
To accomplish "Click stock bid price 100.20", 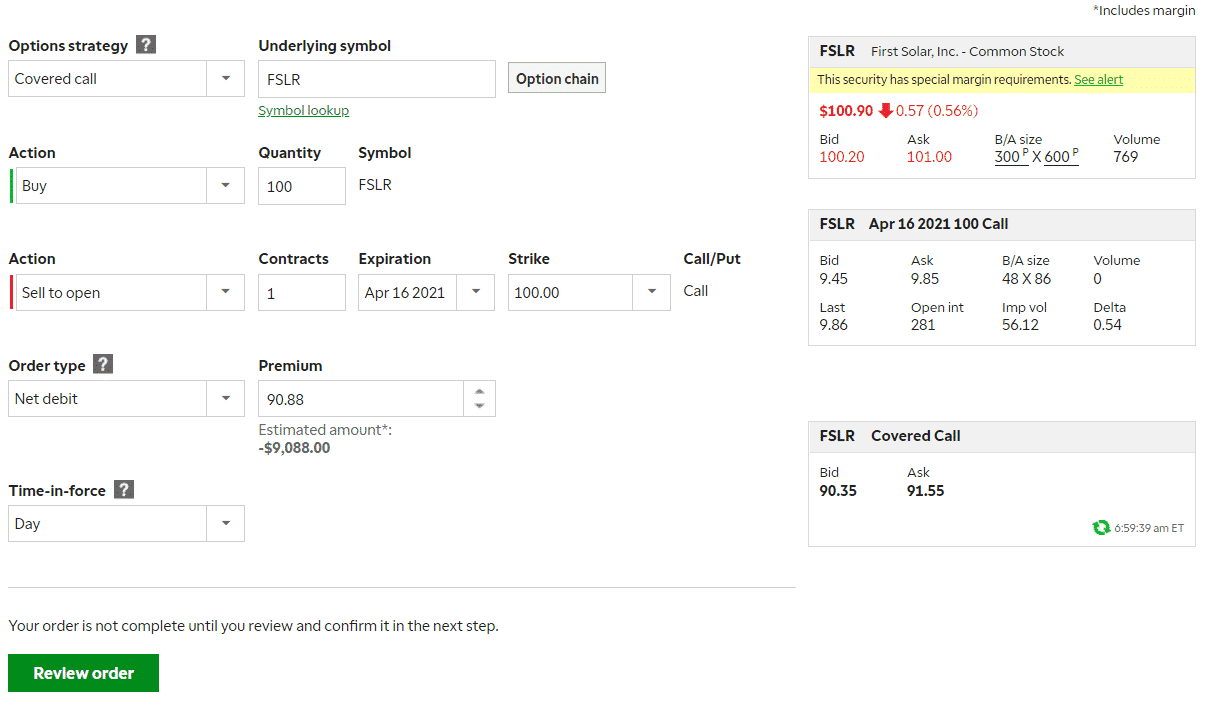I will click(x=842, y=157).
